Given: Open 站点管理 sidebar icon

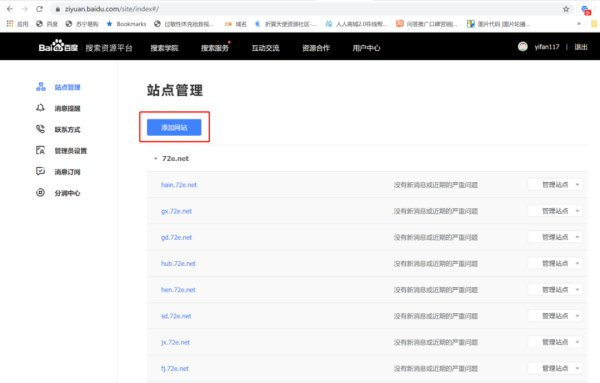Looking at the screenshot, I should 41,87.
